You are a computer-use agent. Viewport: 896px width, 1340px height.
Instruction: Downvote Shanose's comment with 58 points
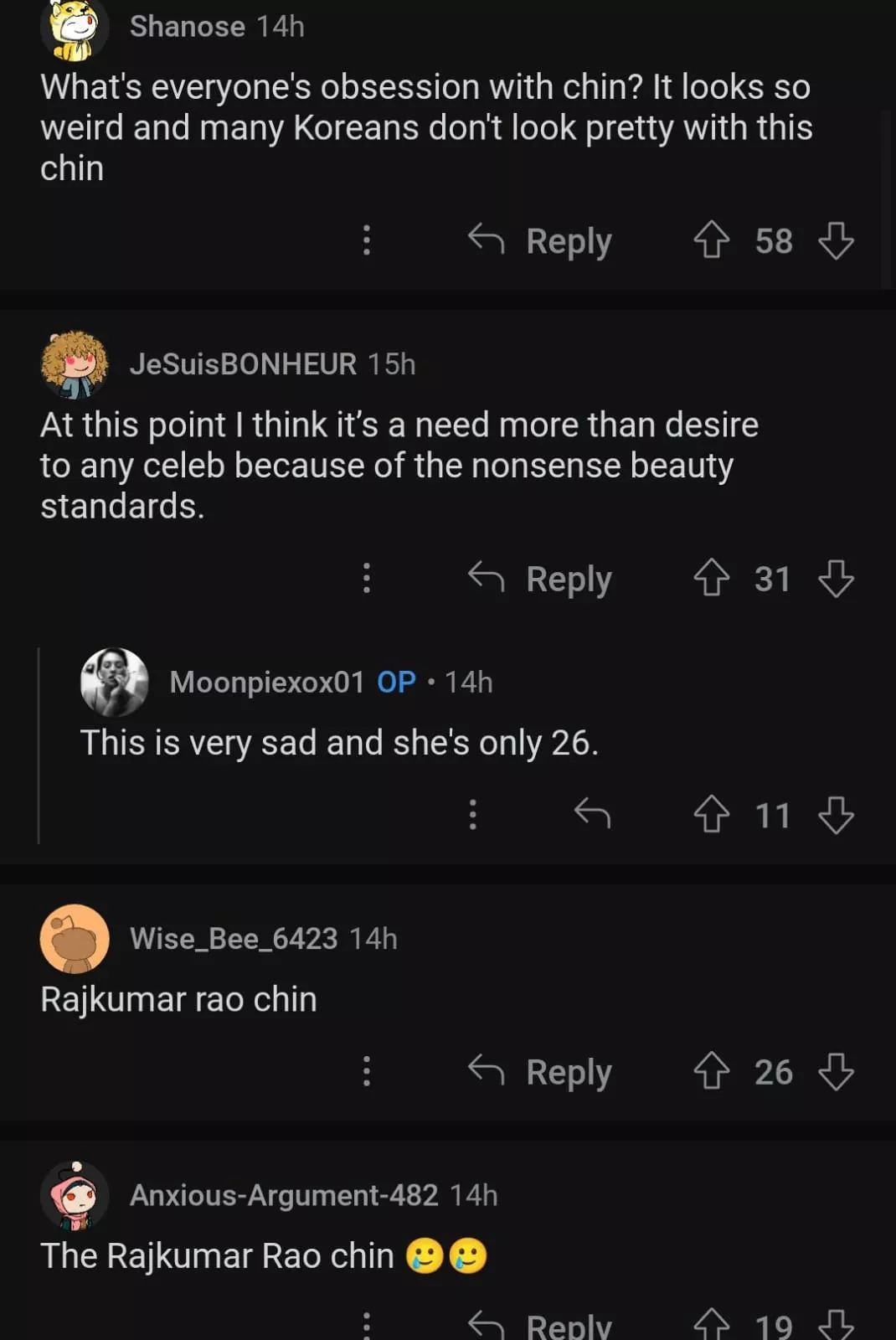[836, 240]
